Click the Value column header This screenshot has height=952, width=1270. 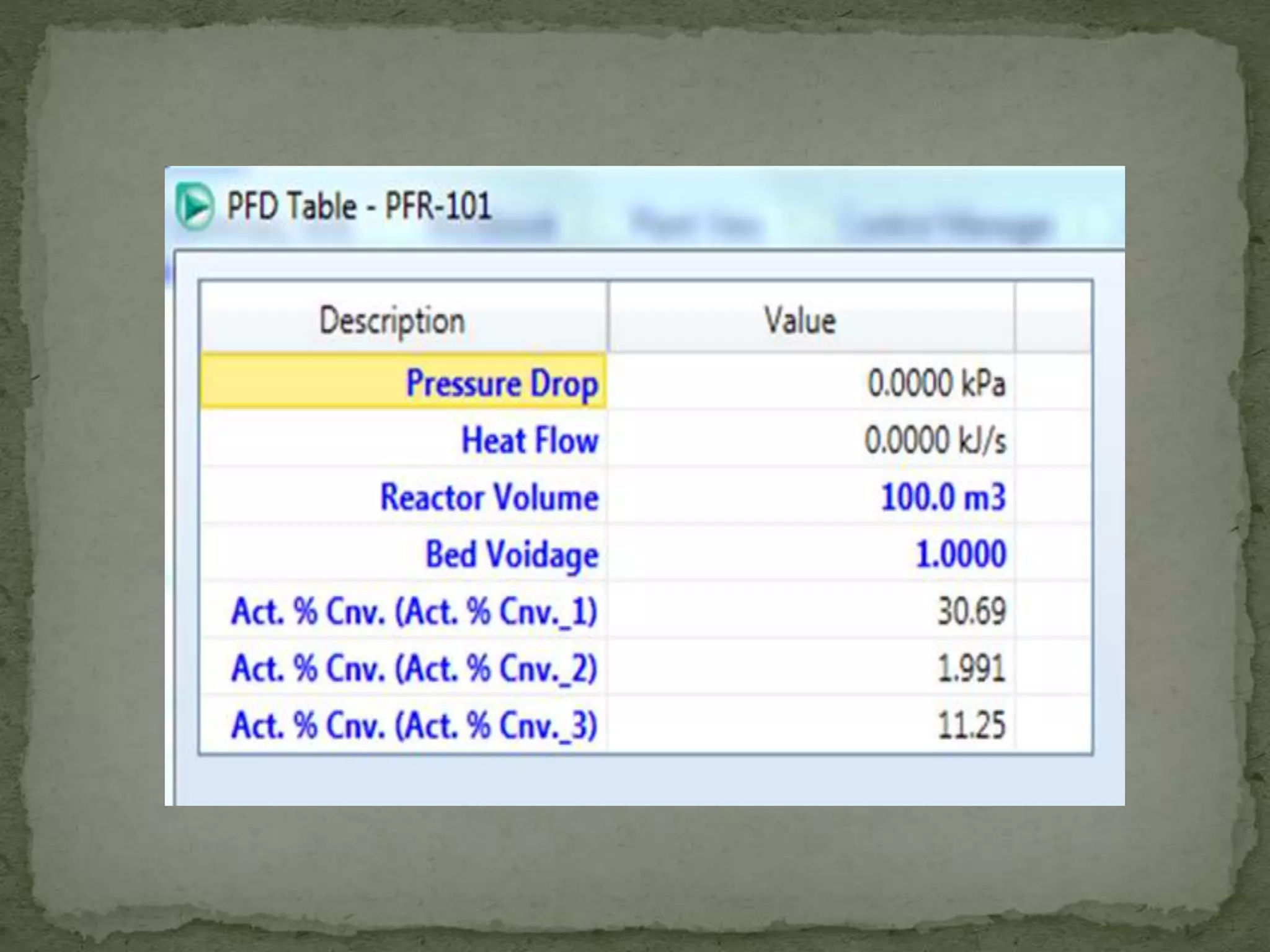[x=800, y=321]
